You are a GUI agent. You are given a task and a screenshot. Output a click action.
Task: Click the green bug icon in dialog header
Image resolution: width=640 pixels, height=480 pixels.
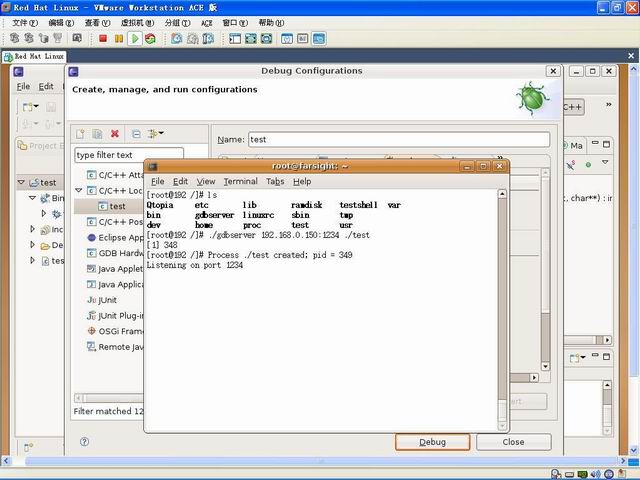(x=531, y=98)
